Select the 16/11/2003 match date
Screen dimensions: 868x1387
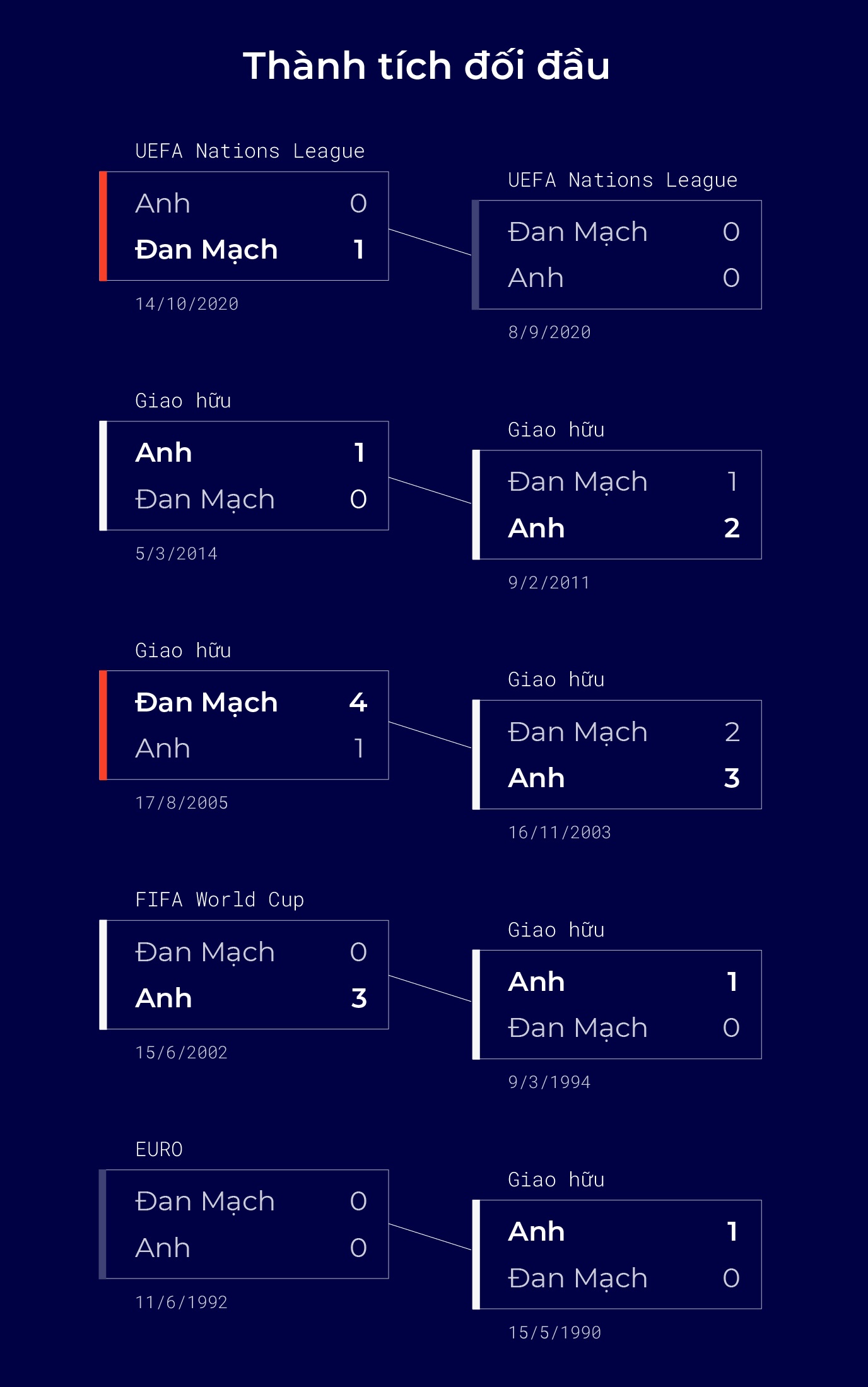point(560,833)
